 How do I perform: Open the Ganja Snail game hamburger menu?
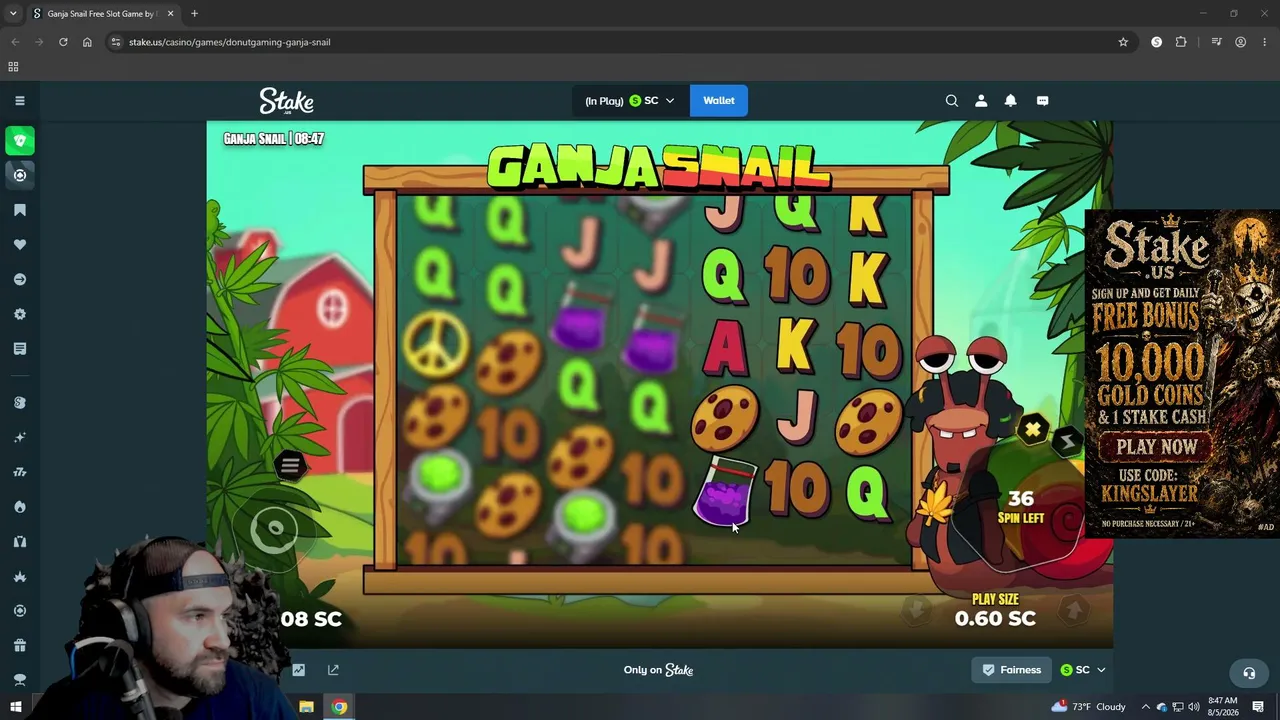(290, 465)
